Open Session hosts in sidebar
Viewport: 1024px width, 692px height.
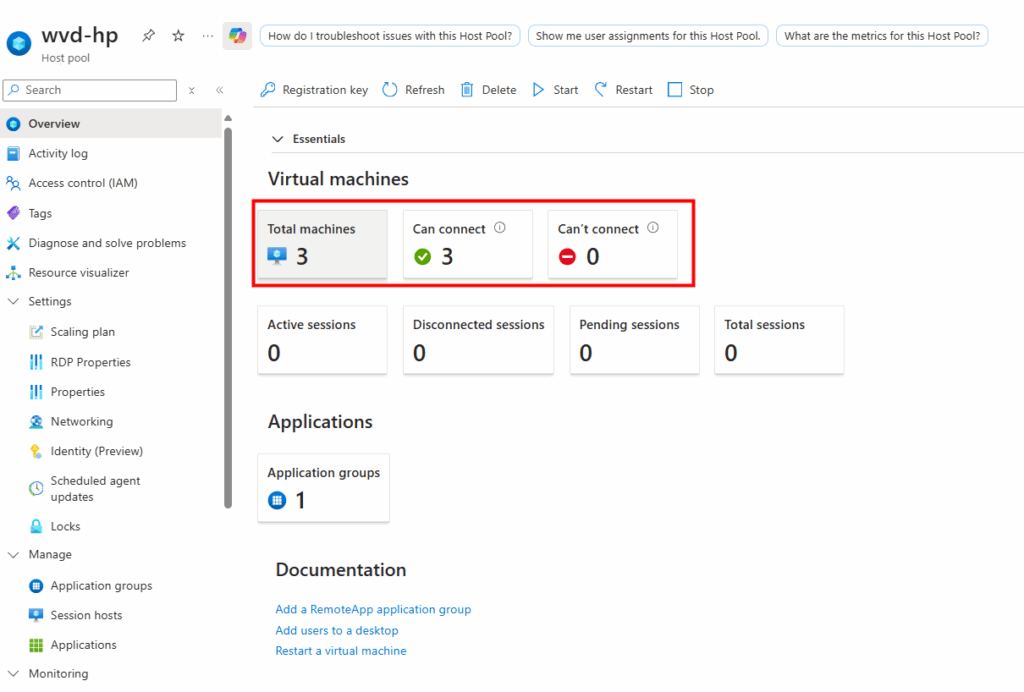pyautogui.click(x=86, y=615)
